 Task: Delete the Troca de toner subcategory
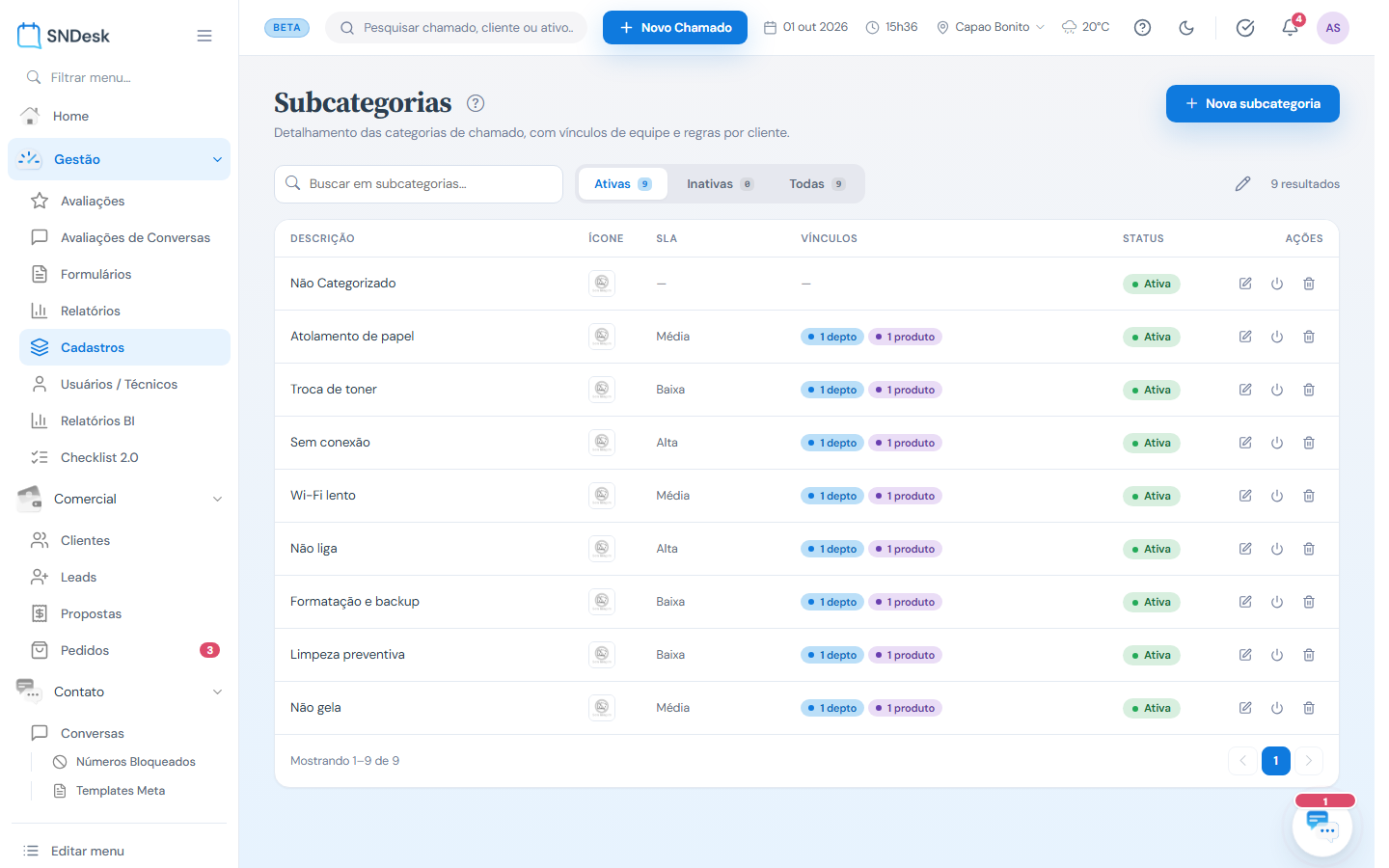point(1309,390)
